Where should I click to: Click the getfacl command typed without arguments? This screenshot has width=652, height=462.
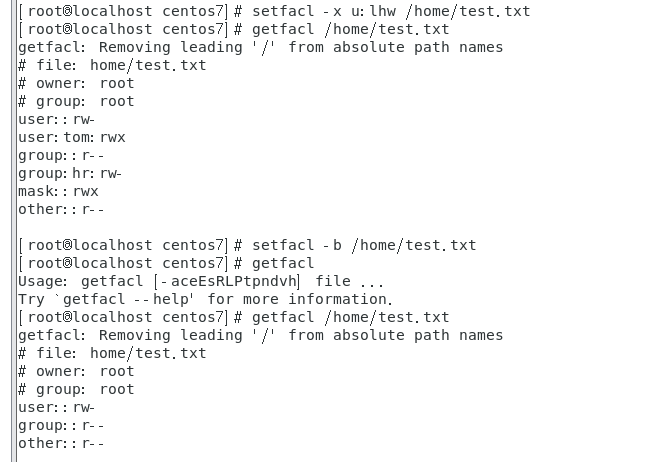(x=283, y=263)
